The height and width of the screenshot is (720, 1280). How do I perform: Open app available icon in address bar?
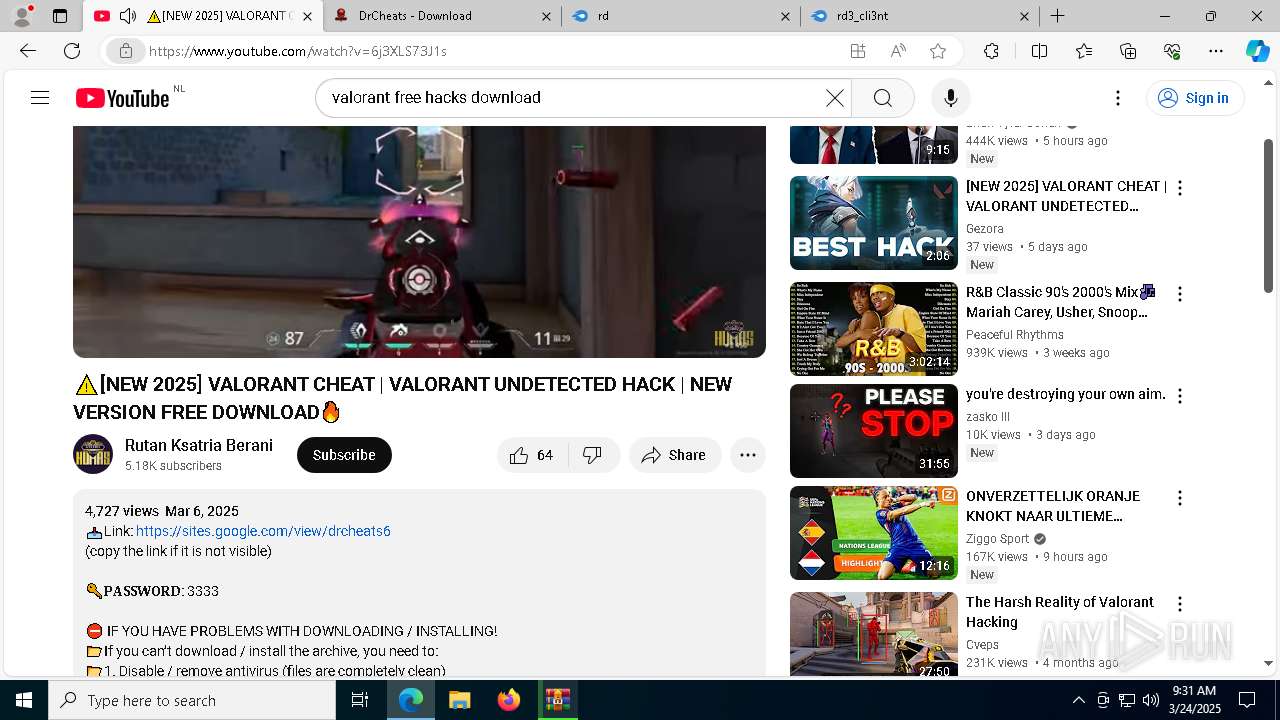coord(857,51)
